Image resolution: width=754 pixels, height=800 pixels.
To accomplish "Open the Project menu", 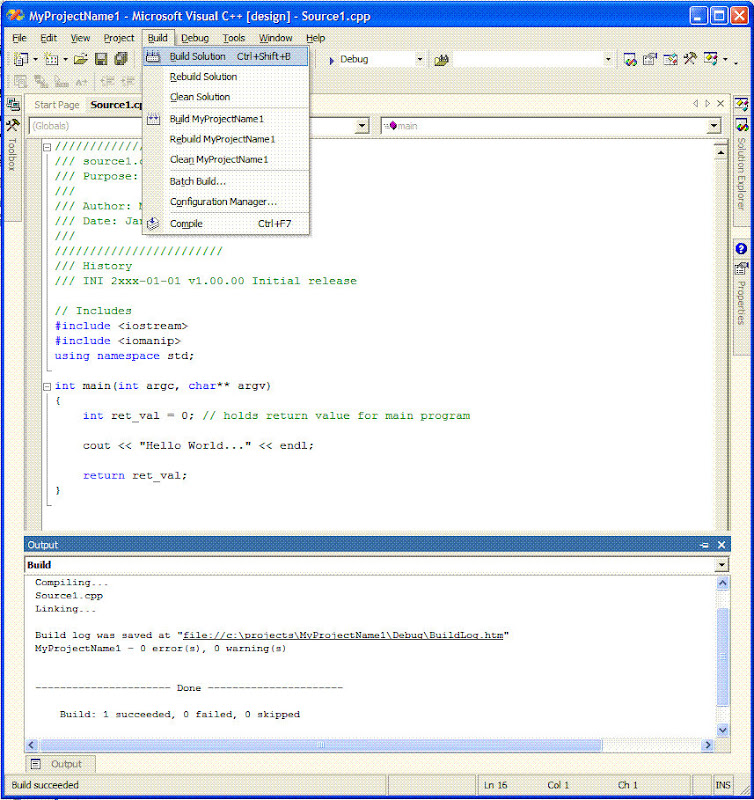I will [119, 38].
